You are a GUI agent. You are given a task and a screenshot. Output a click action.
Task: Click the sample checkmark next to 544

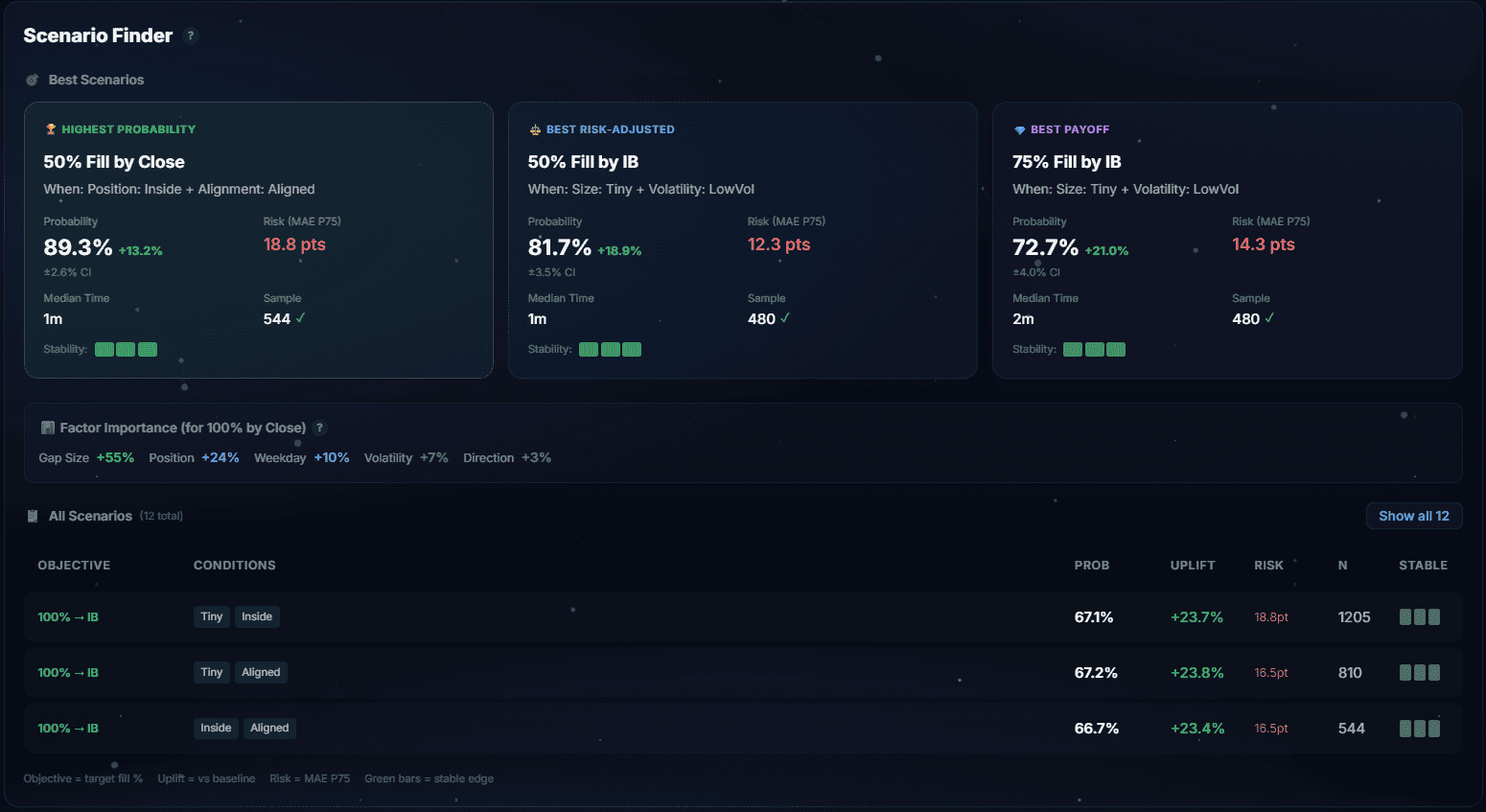(x=300, y=318)
